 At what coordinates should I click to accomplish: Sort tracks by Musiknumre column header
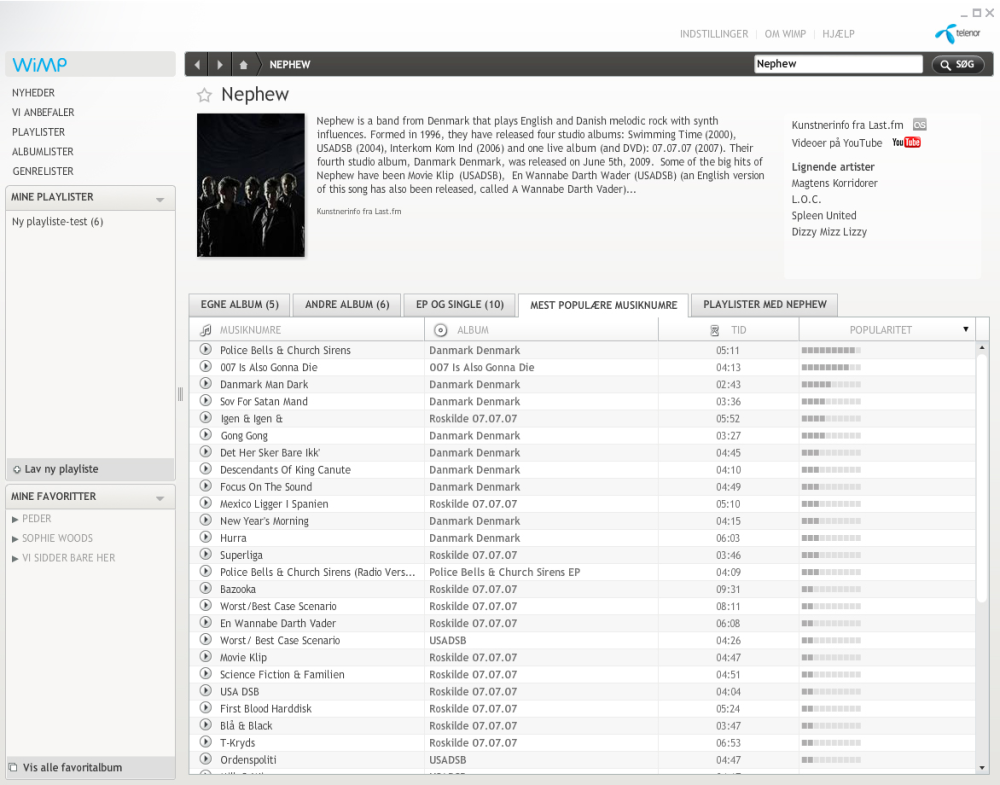click(307, 330)
